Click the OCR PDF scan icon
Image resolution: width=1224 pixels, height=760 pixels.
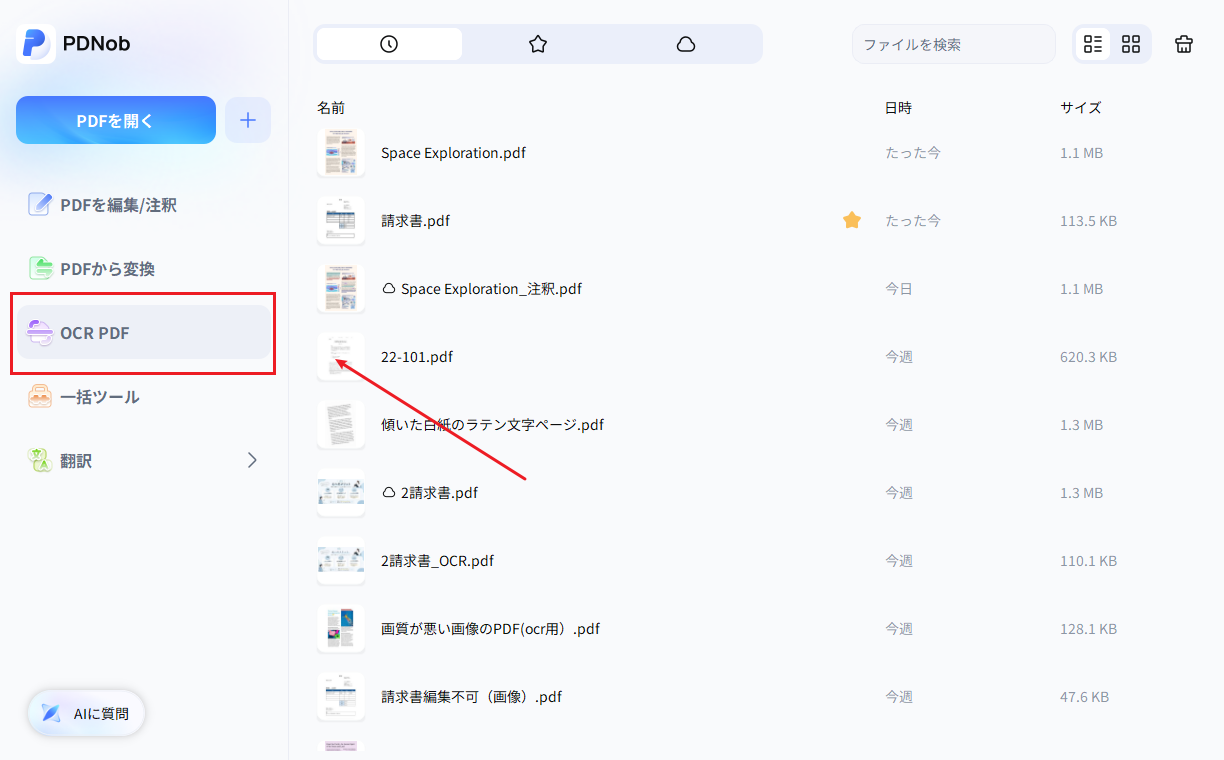pyautogui.click(x=40, y=333)
